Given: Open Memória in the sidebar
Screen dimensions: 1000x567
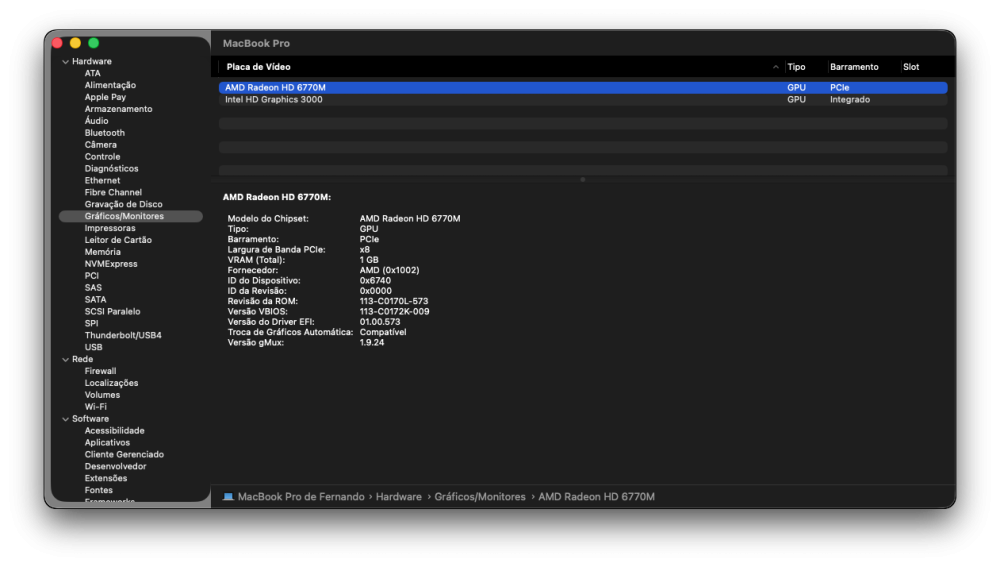Looking at the screenshot, I should tap(103, 252).
